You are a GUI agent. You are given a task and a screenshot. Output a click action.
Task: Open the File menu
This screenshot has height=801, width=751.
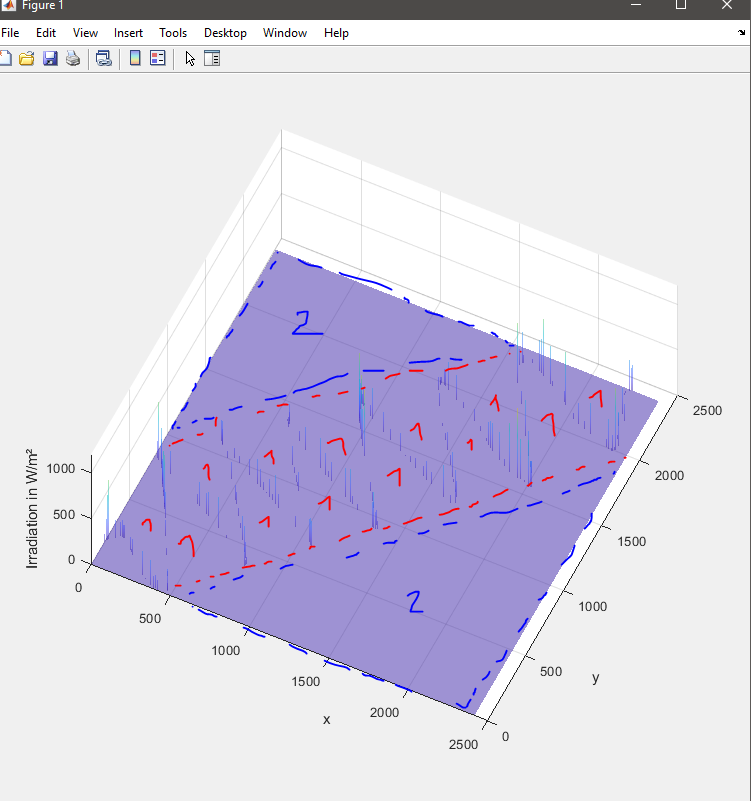[x=10, y=33]
